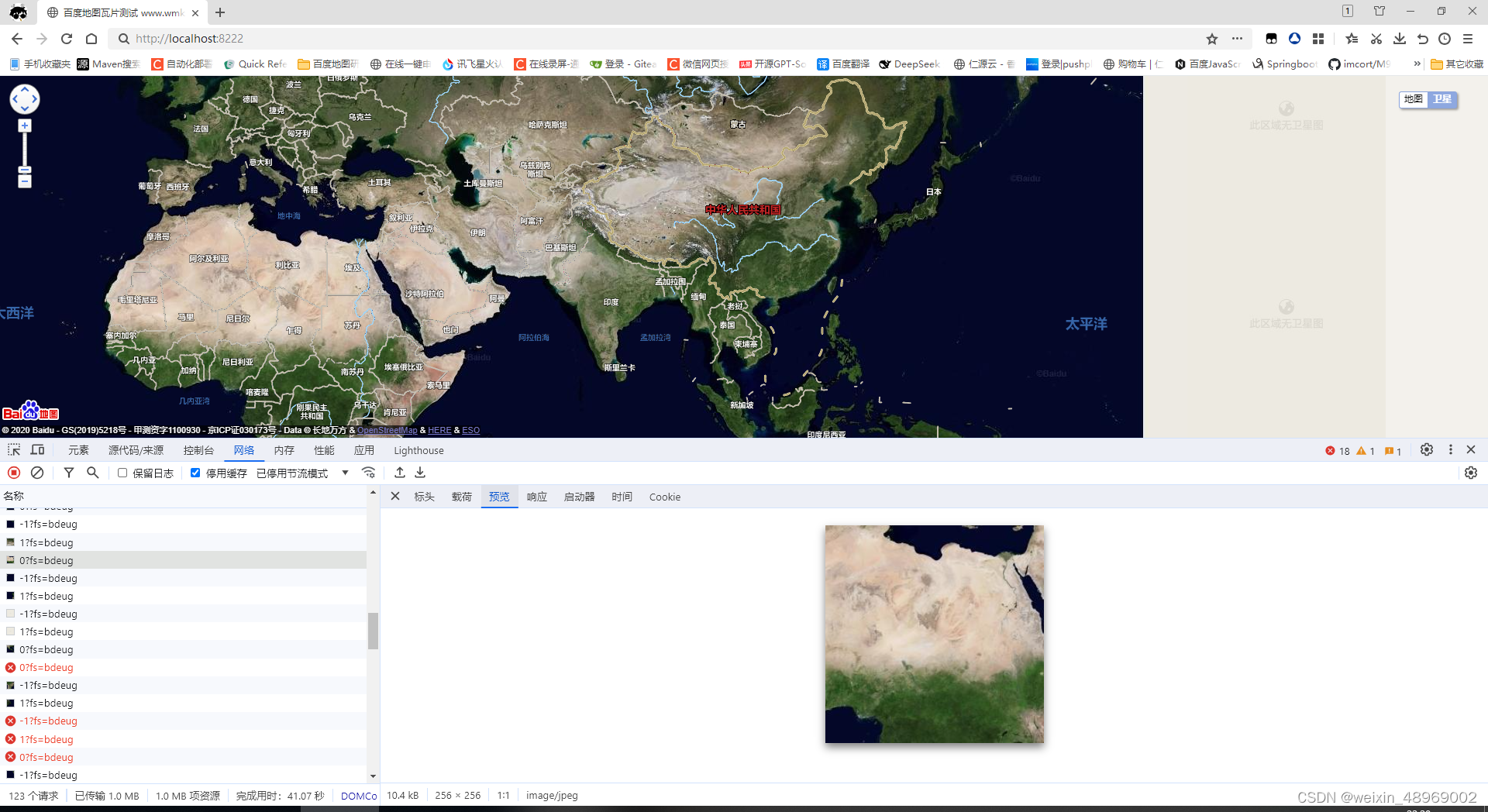Toggle the device emulation toolbar
The image size is (1488, 812).
tap(37, 449)
